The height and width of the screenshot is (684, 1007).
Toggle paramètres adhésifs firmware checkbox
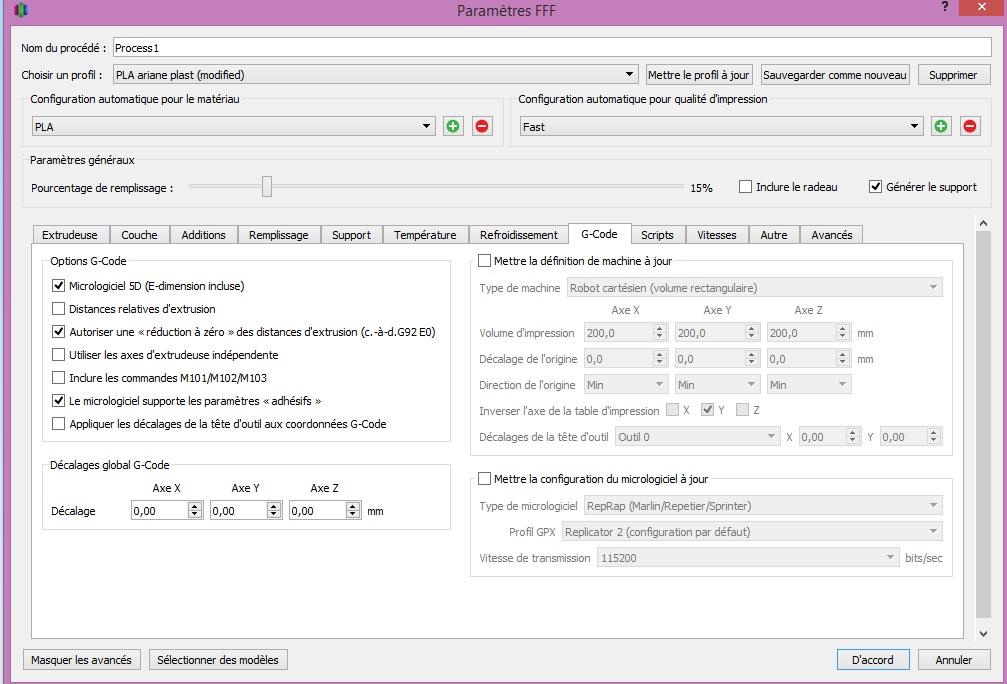[58, 401]
